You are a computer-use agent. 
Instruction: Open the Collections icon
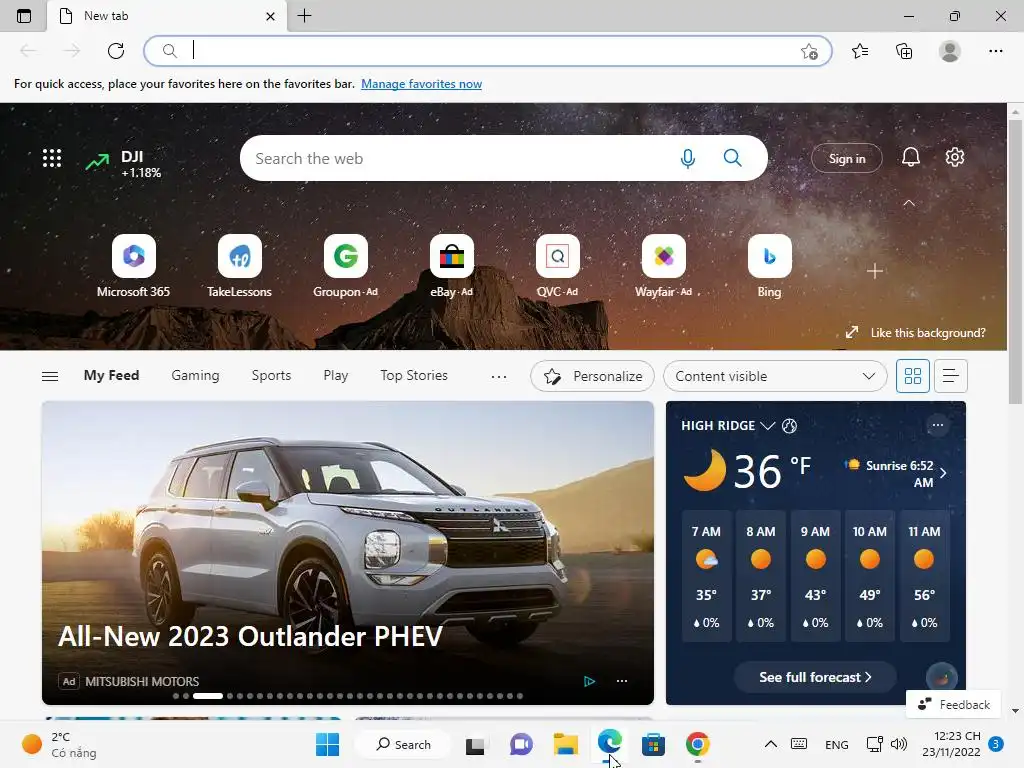pos(904,51)
